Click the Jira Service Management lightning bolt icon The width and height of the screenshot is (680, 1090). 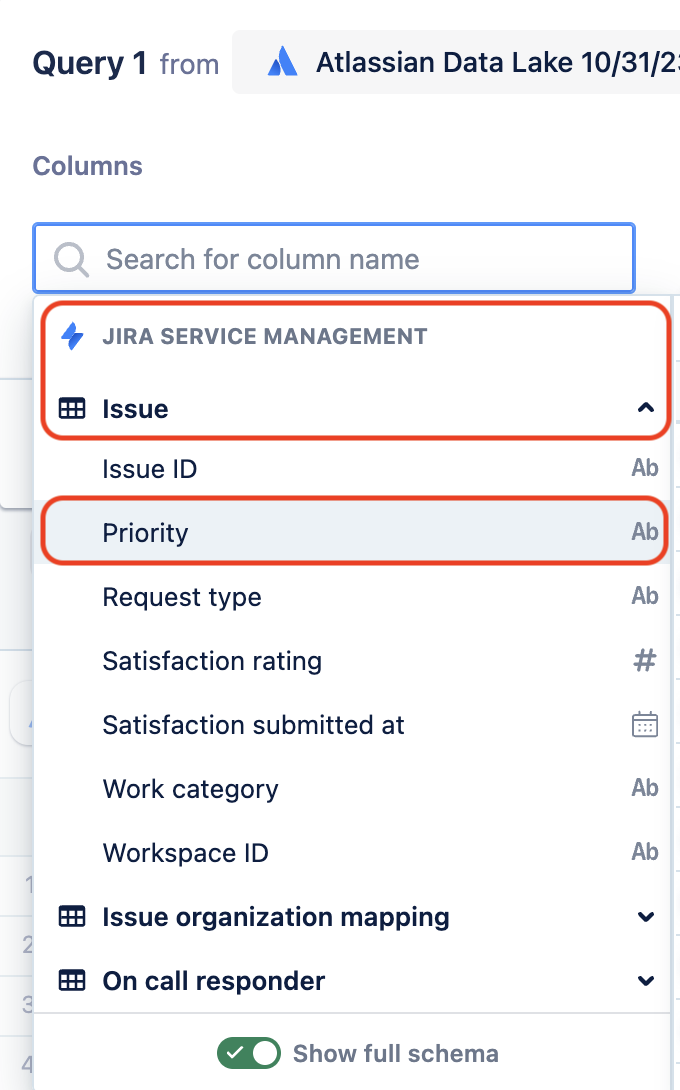[70, 336]
